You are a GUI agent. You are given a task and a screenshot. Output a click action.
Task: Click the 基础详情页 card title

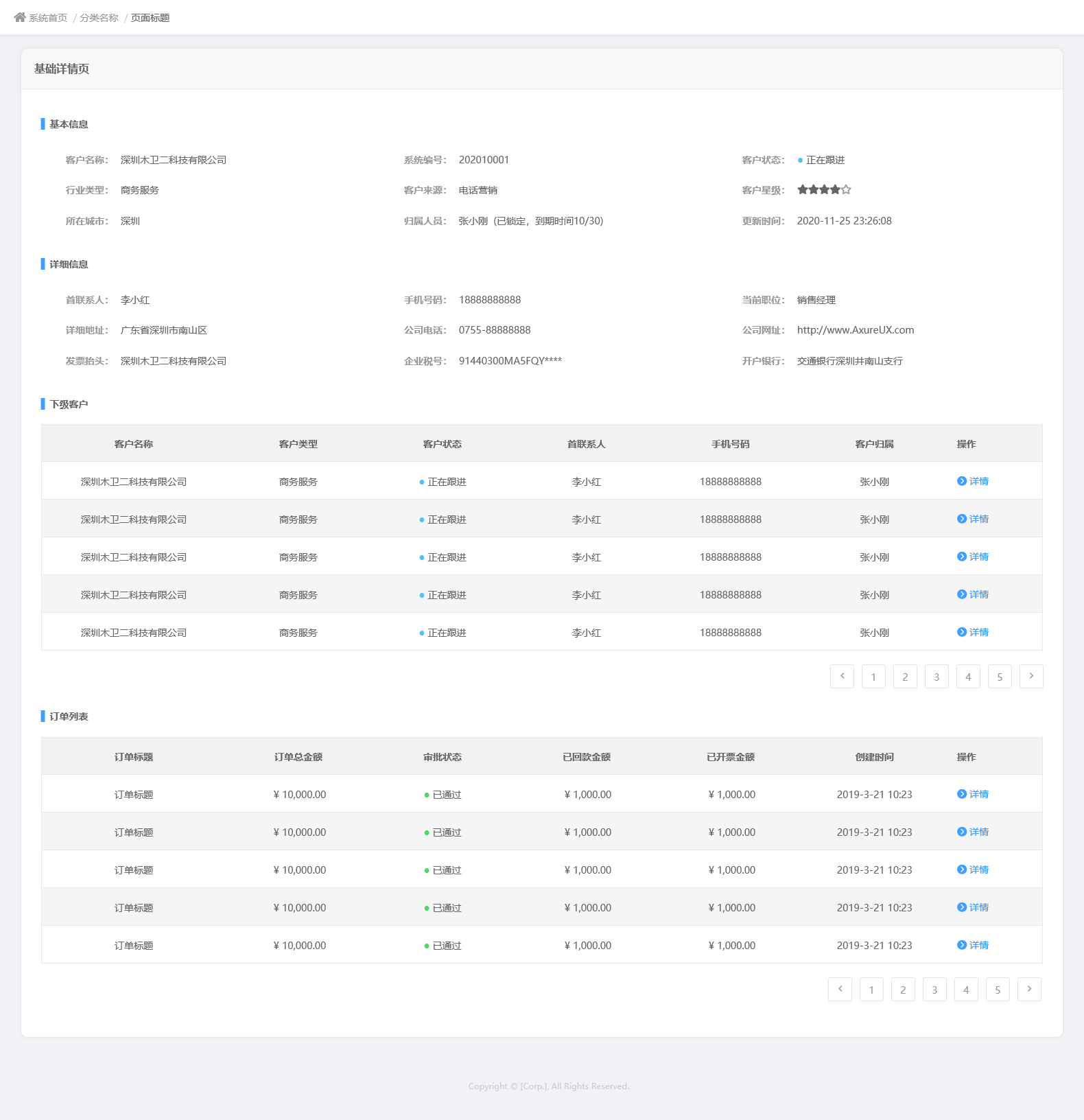coord(62,69)
